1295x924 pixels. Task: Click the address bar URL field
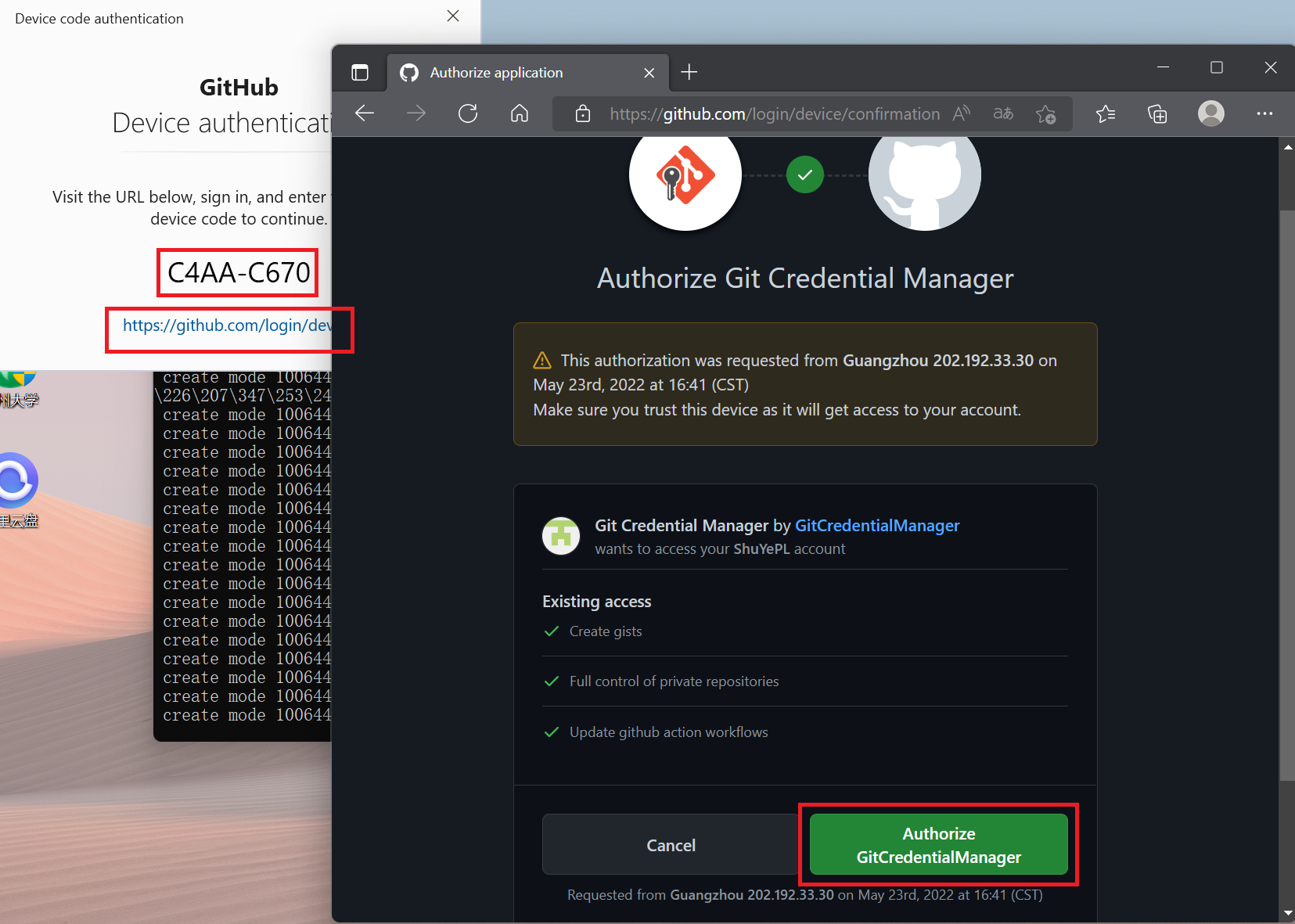774,114
